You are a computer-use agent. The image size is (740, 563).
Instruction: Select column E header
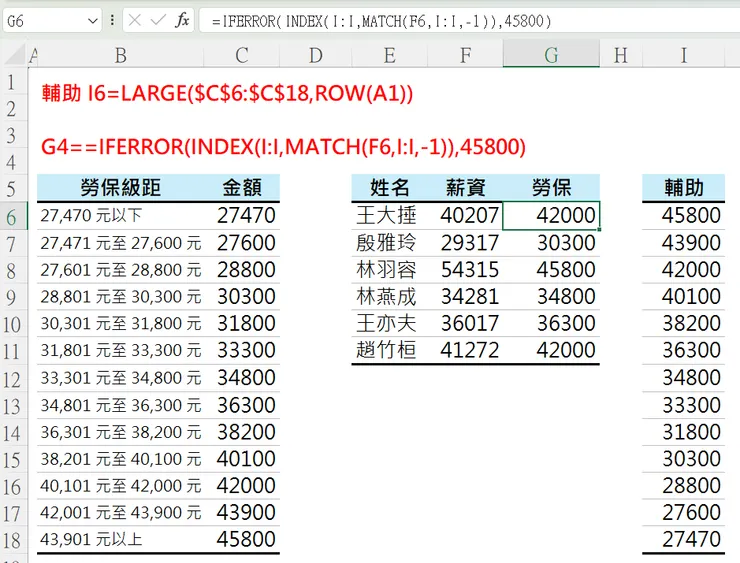coord(390,56)
